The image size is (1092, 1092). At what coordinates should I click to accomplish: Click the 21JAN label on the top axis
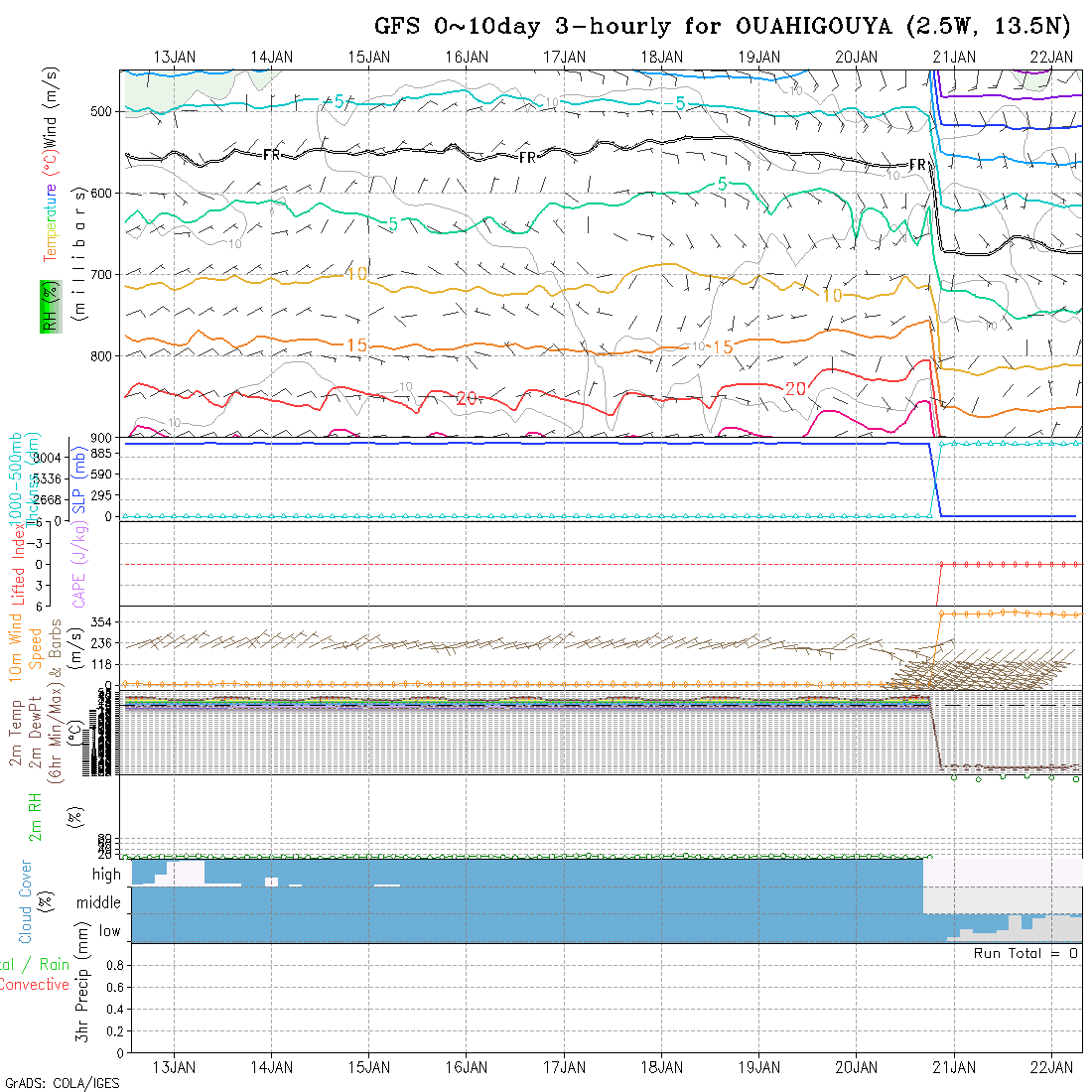954,57
